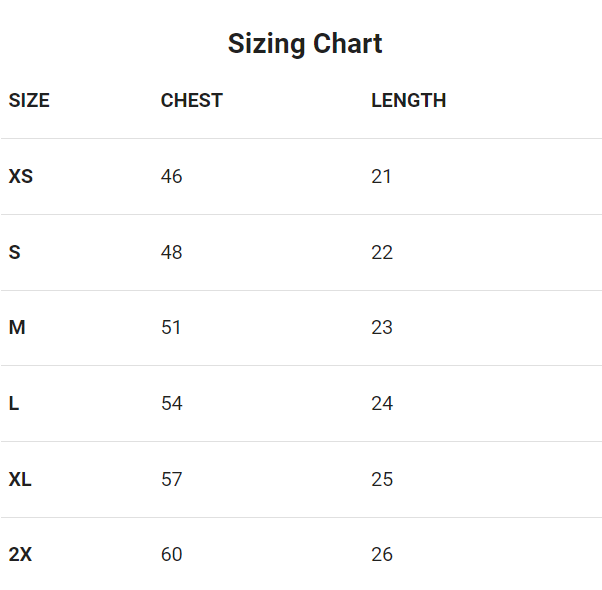The height and width of the screenshot is (590, 602).
Task: Select the S size row label
Action: (15, 253)
